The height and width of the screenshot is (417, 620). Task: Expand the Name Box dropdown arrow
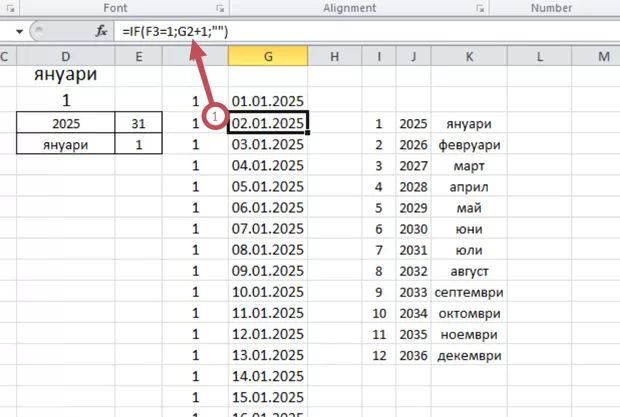point(19,31)
